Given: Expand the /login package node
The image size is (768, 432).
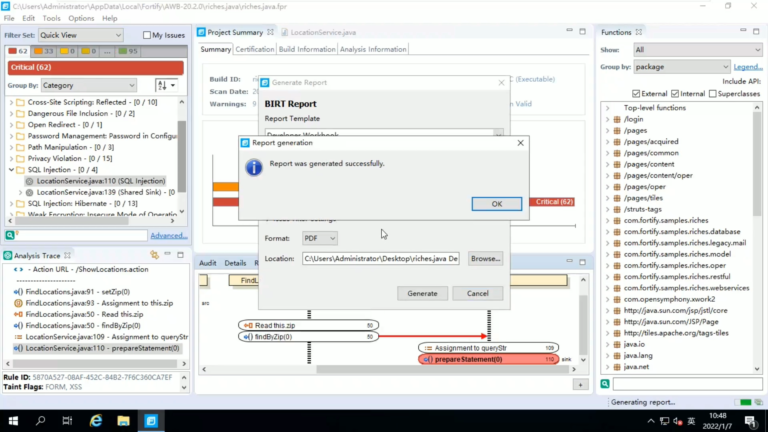Looking at the screenshot, I should pyautogui.click(x=608, y=120).
